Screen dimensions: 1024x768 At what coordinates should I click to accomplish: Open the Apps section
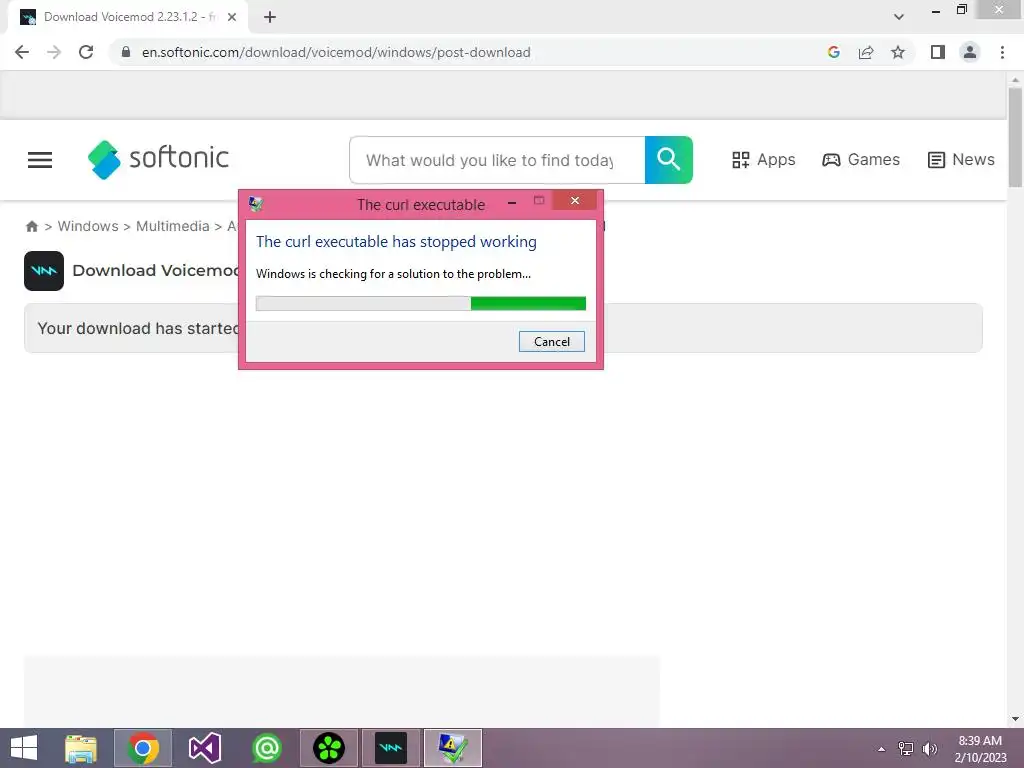coord(763,160)
